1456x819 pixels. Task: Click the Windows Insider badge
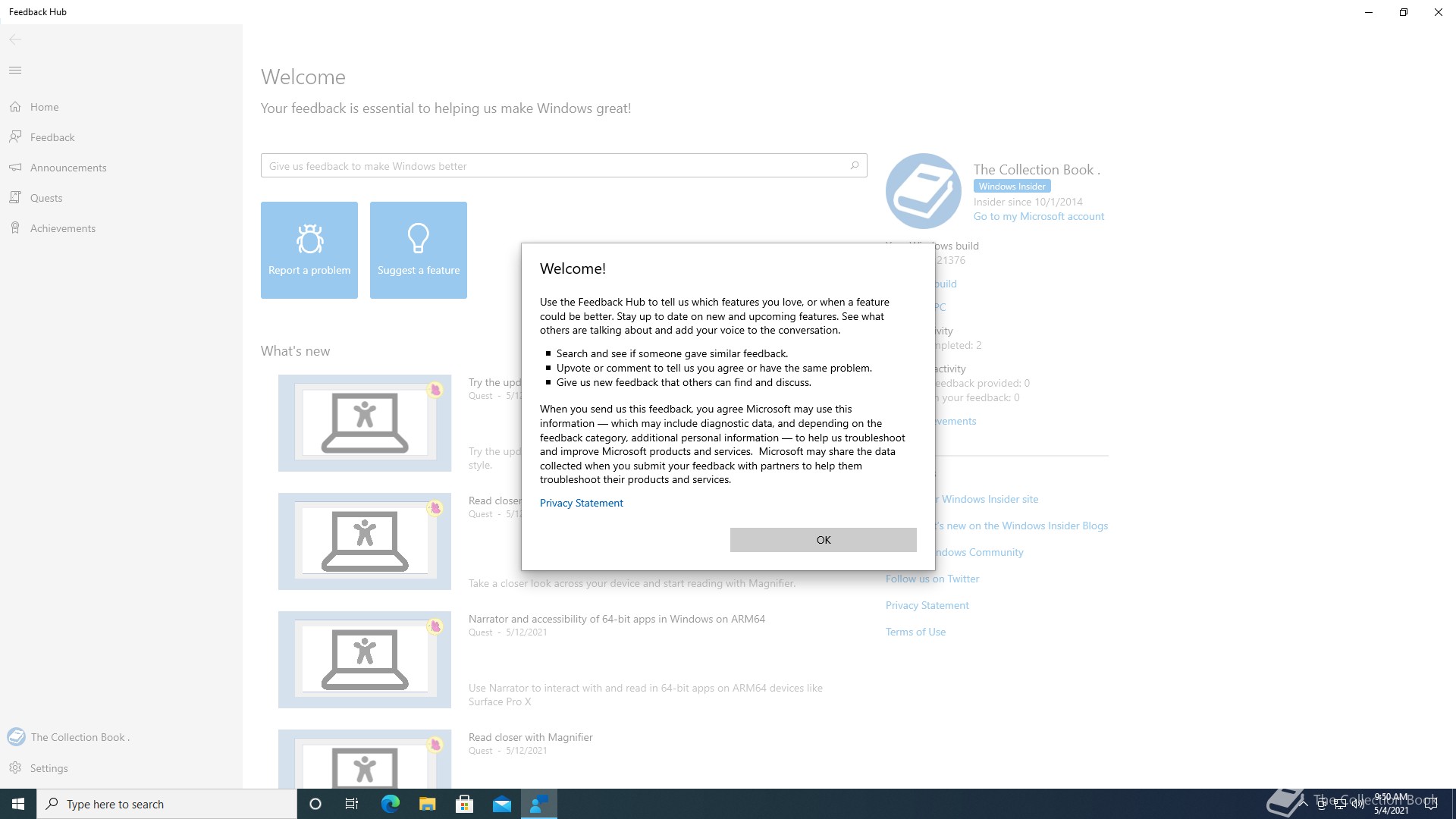point(1012,187)
